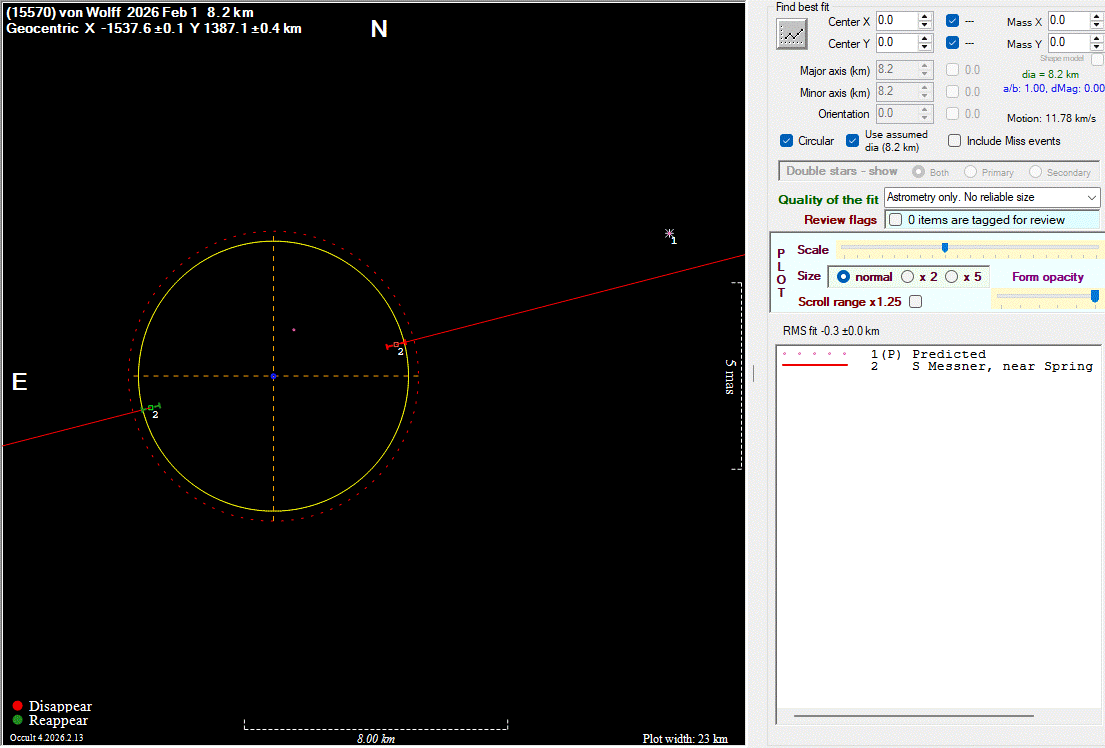Click the Center X spinner up arrow

[925, 16]
